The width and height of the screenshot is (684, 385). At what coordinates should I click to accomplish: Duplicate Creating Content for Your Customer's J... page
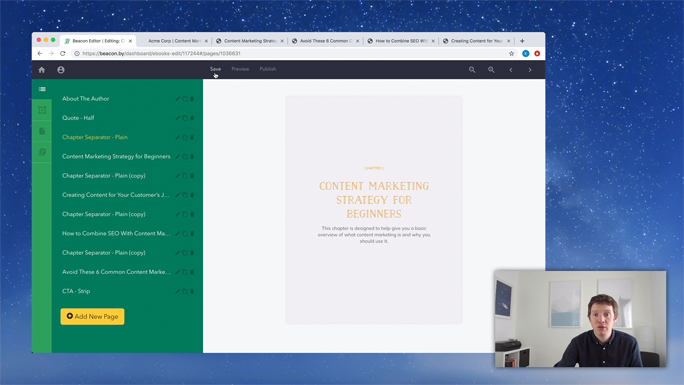pyautogui.click(x=185, y=195)
